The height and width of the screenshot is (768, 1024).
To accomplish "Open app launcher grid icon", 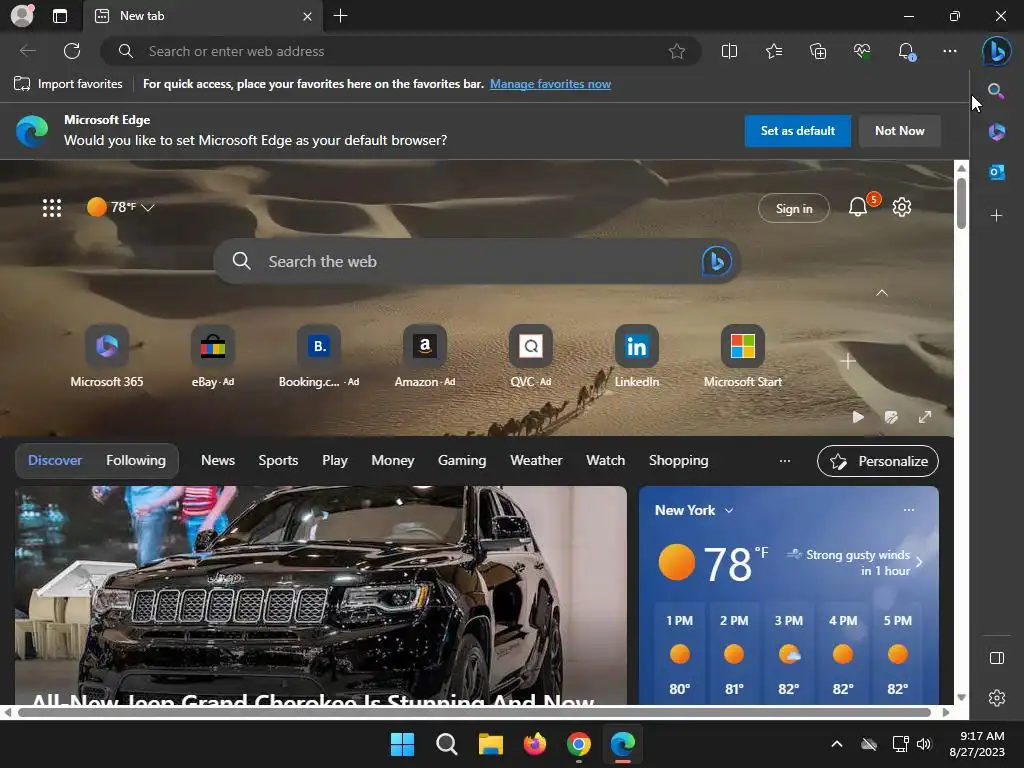I will (52, 208).
